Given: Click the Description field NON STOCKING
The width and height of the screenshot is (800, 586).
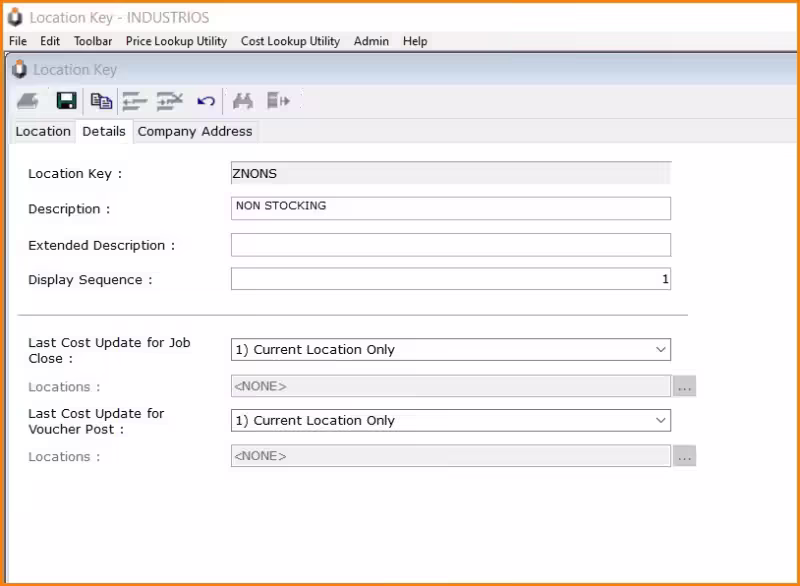Looking at the screenshot, I should 451,209.
